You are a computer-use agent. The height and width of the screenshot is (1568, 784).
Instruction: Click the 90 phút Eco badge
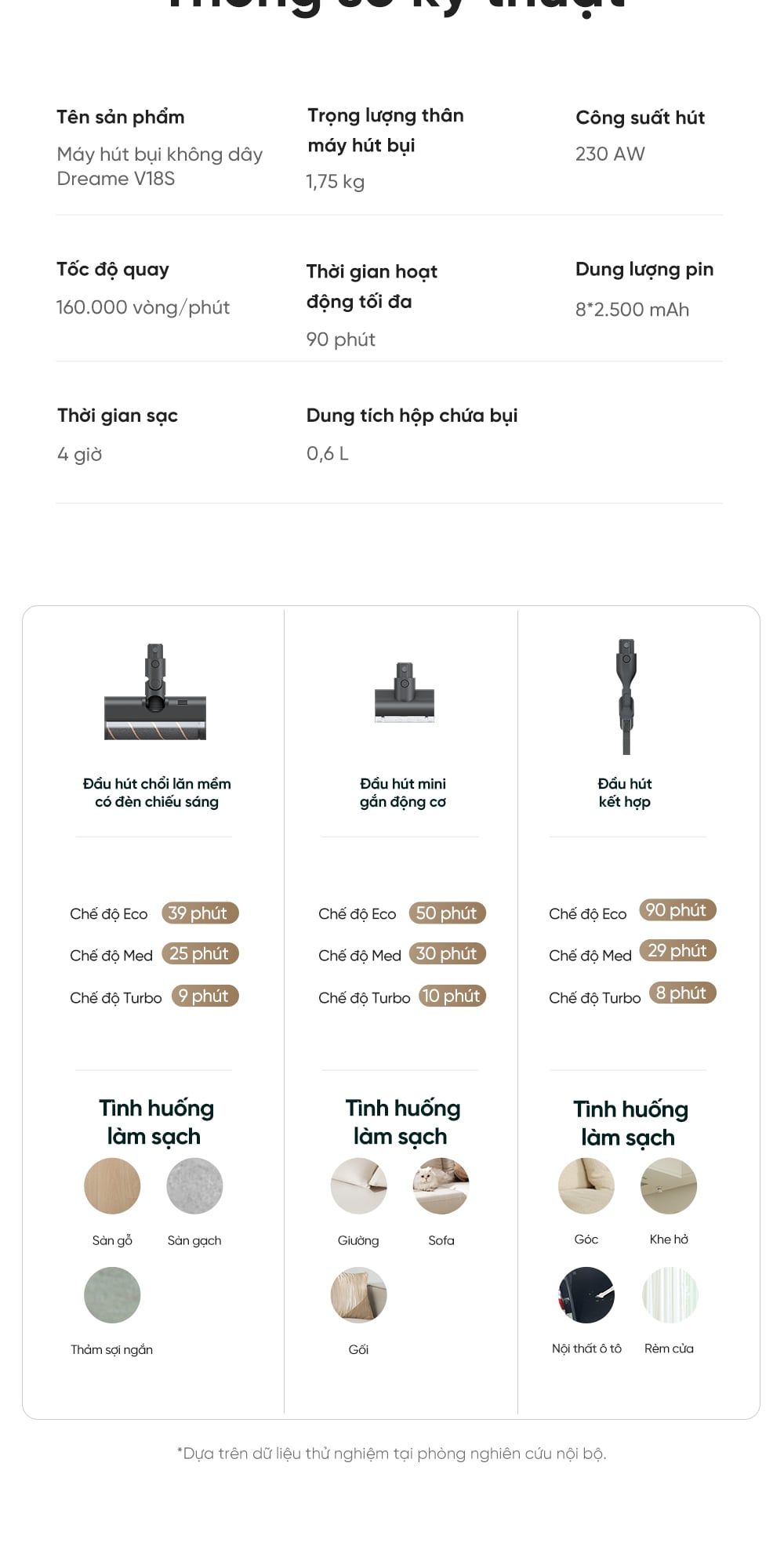(677, 910)
